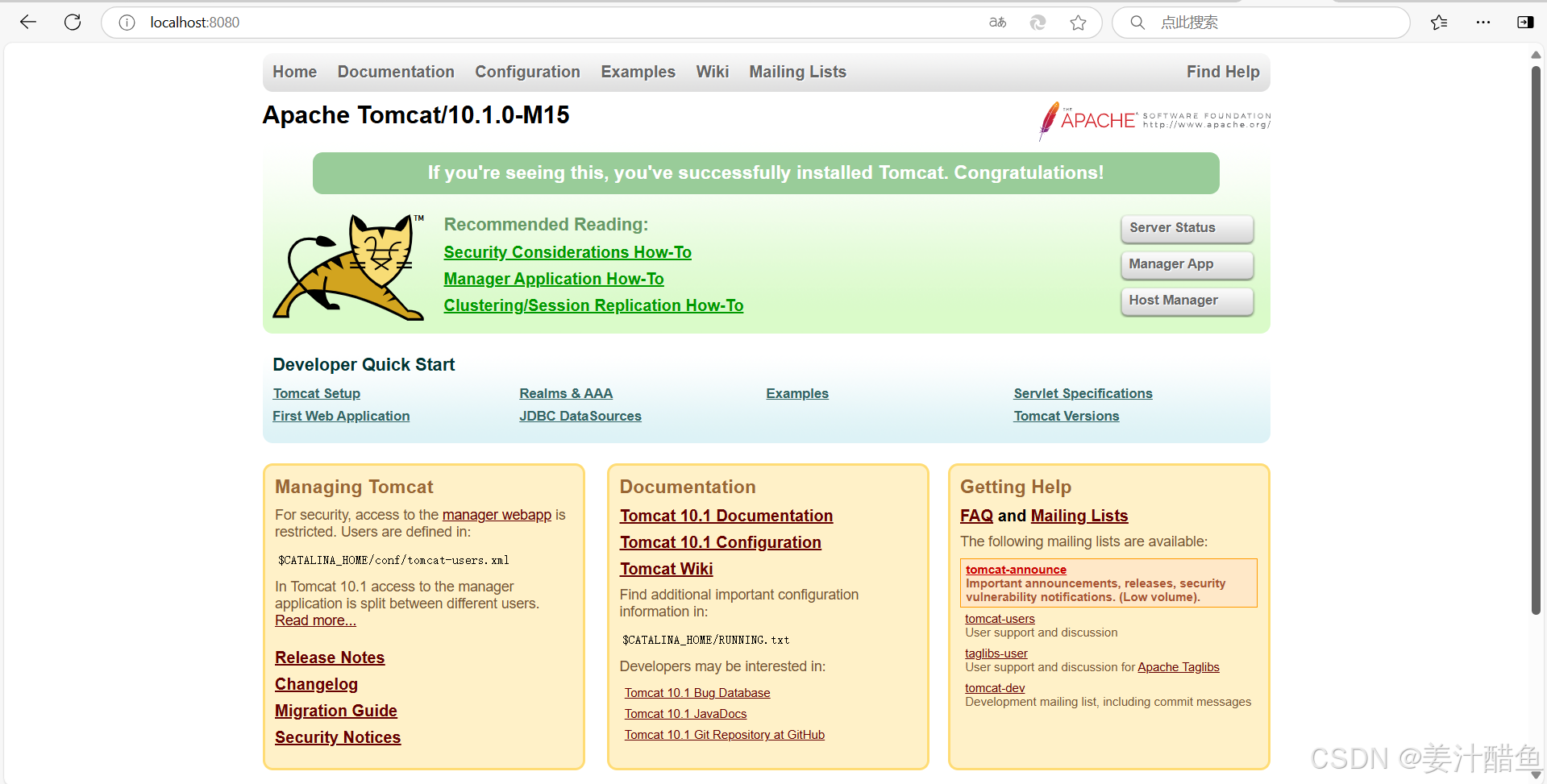Open Tomcat 10.1 JavaDocs link
1547x784 pixels.
tap(685, 714)
